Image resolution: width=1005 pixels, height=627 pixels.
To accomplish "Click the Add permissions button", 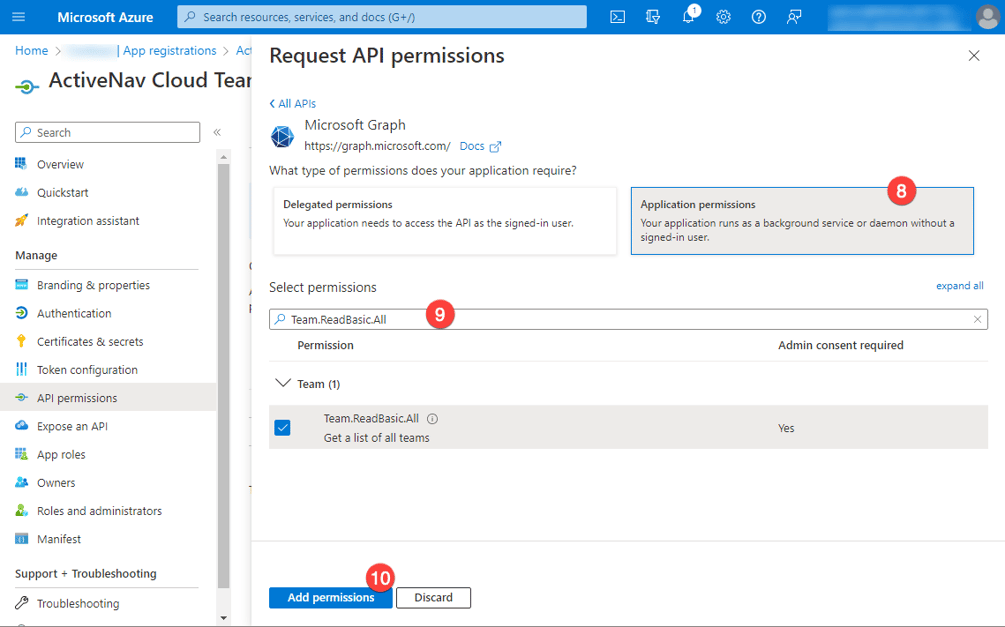I will point(330,597).
